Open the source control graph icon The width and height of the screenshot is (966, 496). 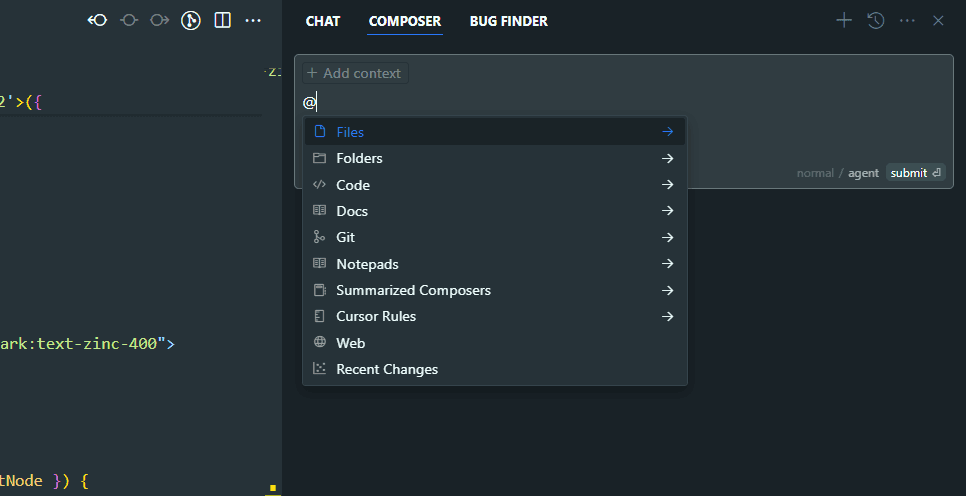(x=191, y=20)
